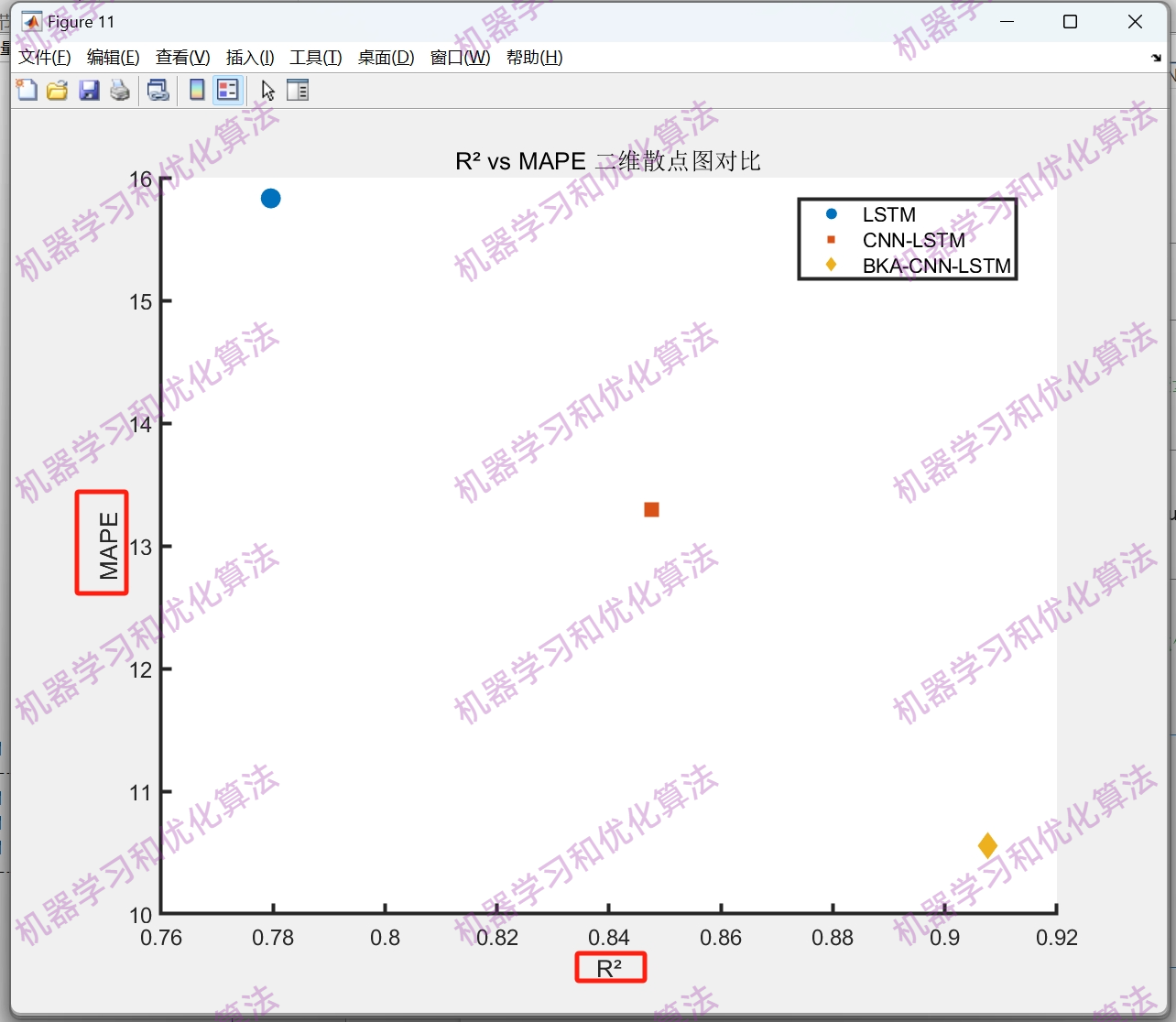Screen dimensions: 1176x1022
Task: Toggle Edit Plot mode with the arrow icon
Action: tap(267, 90)
